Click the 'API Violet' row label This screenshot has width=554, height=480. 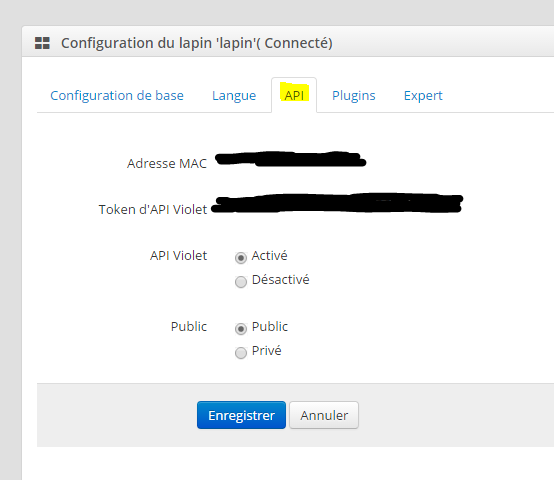click(178, 256)
